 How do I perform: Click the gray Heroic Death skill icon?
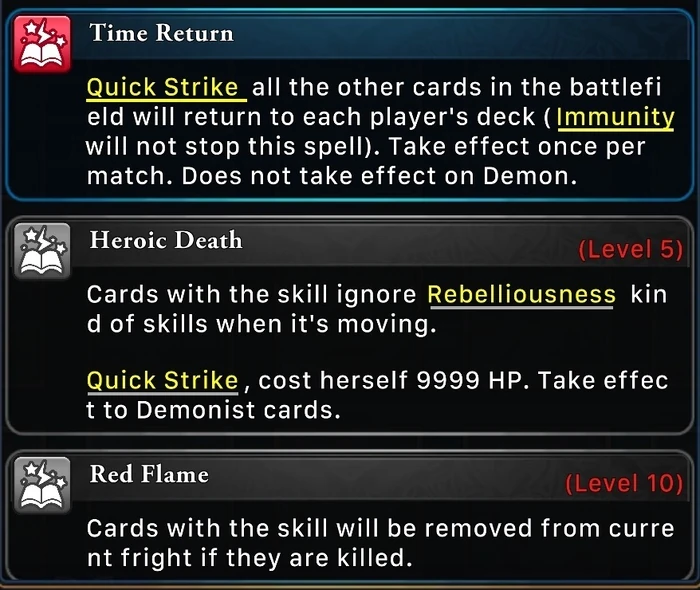pyautogui.click(x=42, y=251)
